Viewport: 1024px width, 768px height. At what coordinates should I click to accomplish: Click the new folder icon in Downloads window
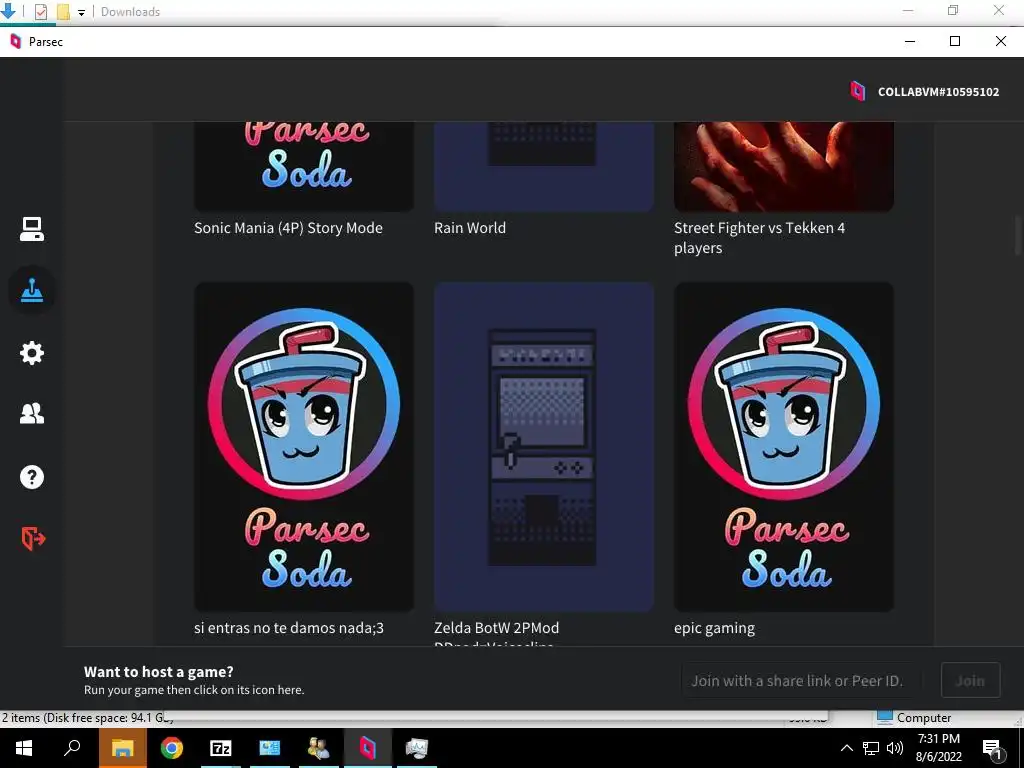point(63,12)
